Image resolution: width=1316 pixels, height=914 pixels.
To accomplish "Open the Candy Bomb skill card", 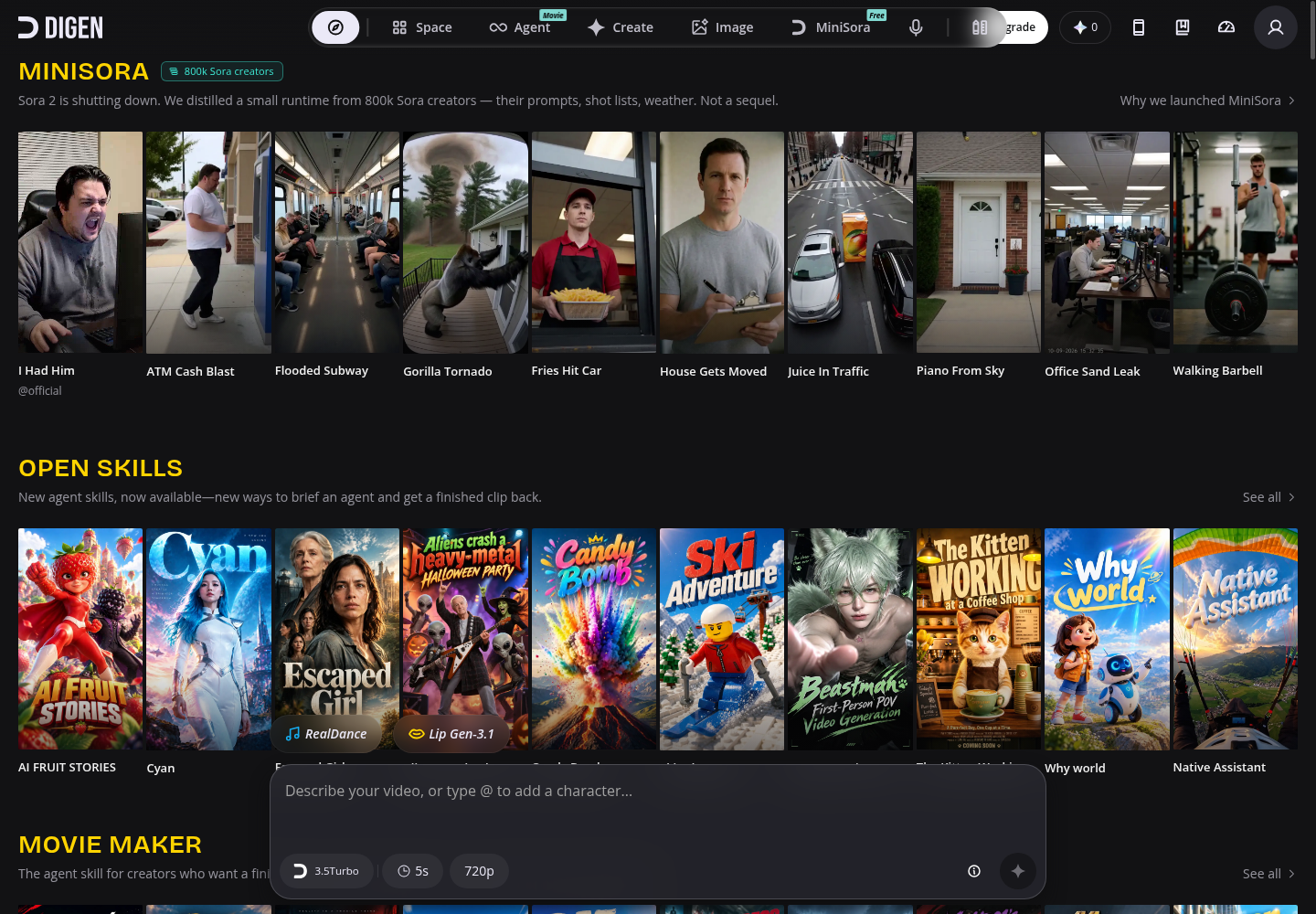I will (x=594, y=639).
